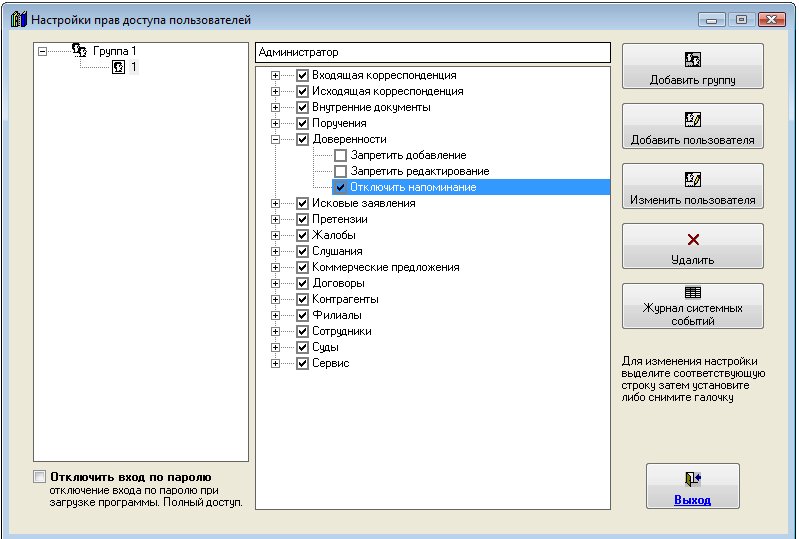Expand Внутренние документы node
The height and width of the screenshot is (539, 799).
(x=275, y=107)
